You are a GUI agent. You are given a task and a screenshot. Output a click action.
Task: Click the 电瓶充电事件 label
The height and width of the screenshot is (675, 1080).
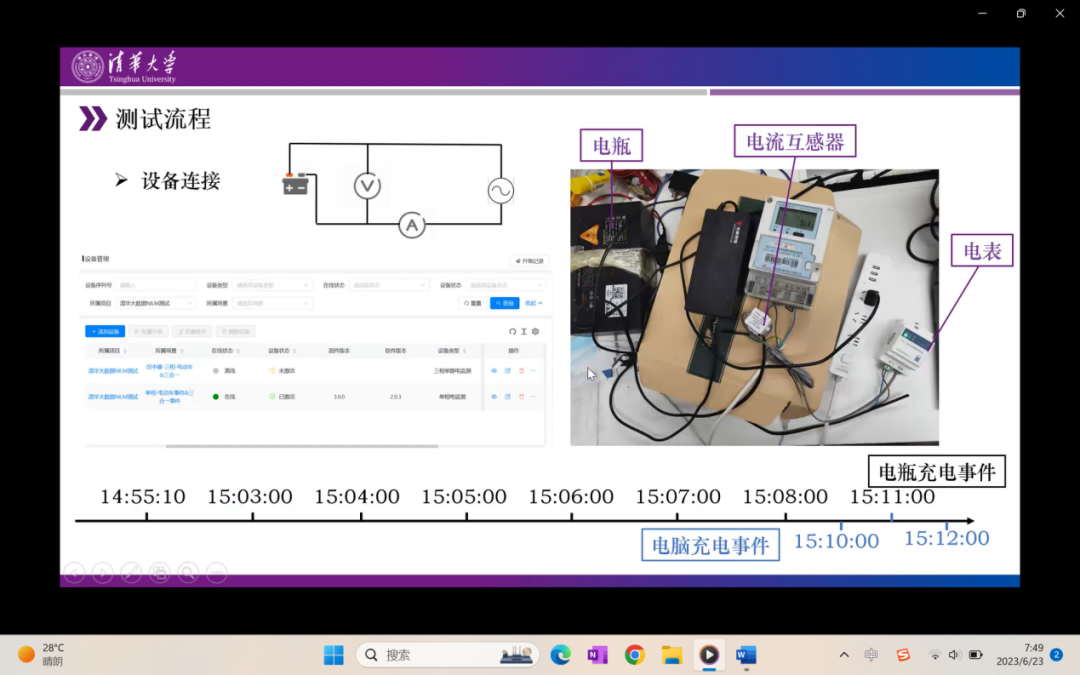pyautogui.click(x=937, y=471)
